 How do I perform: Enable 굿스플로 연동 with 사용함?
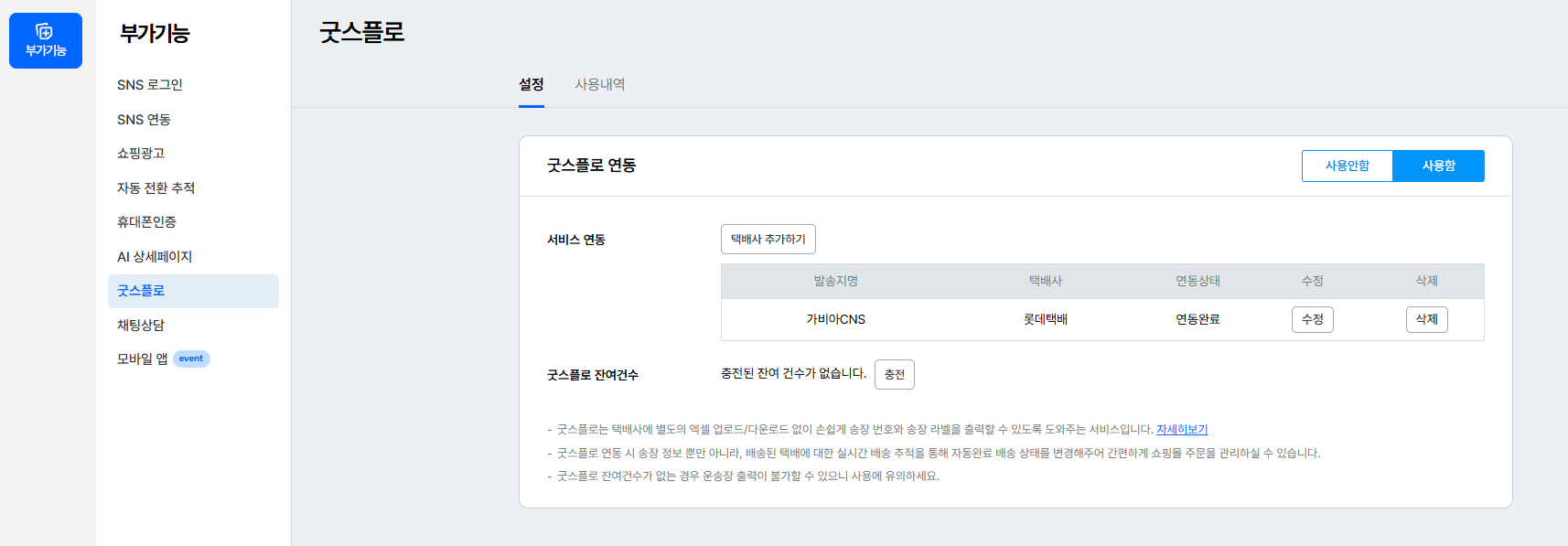[x=1438, y=166]
